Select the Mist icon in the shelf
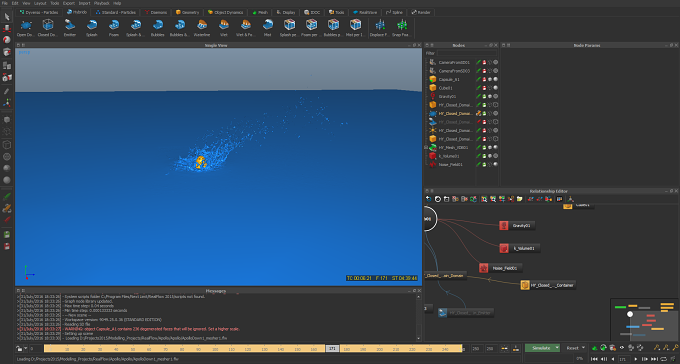This screenshot has width=680, height=364. 268,27
